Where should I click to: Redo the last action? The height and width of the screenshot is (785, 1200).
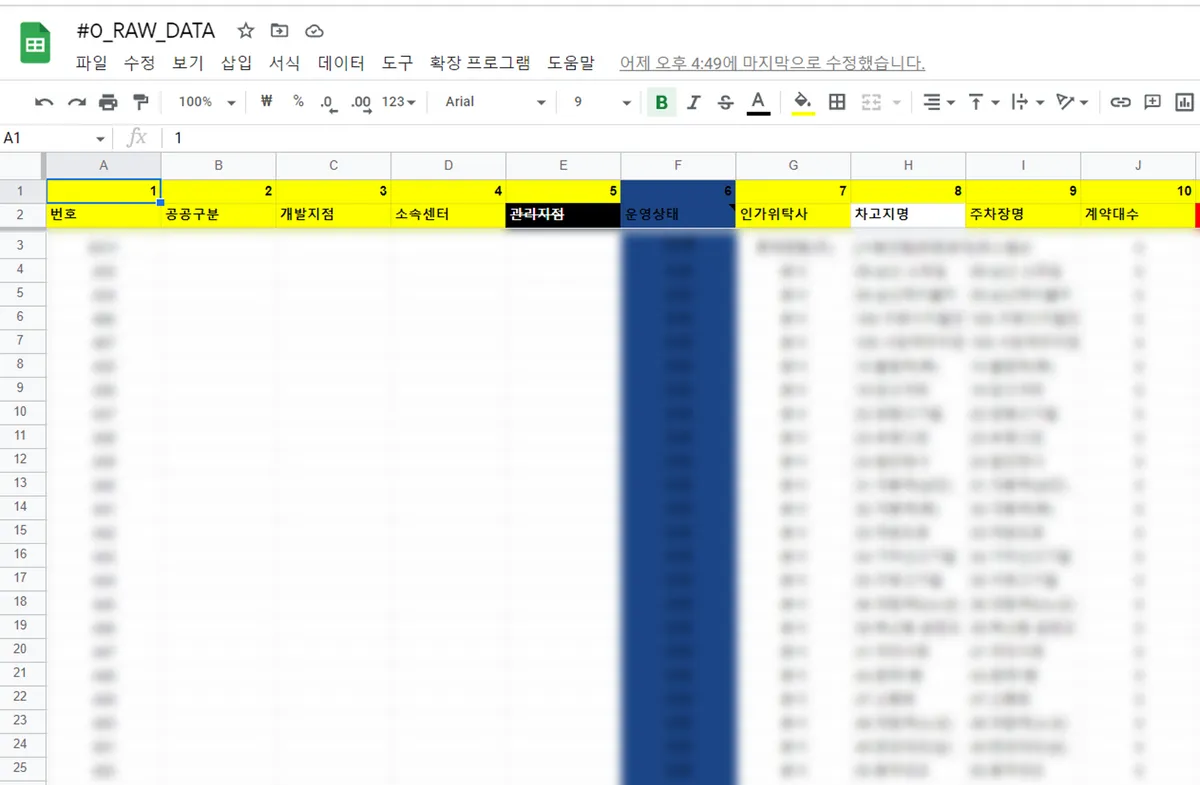[76, 102]
